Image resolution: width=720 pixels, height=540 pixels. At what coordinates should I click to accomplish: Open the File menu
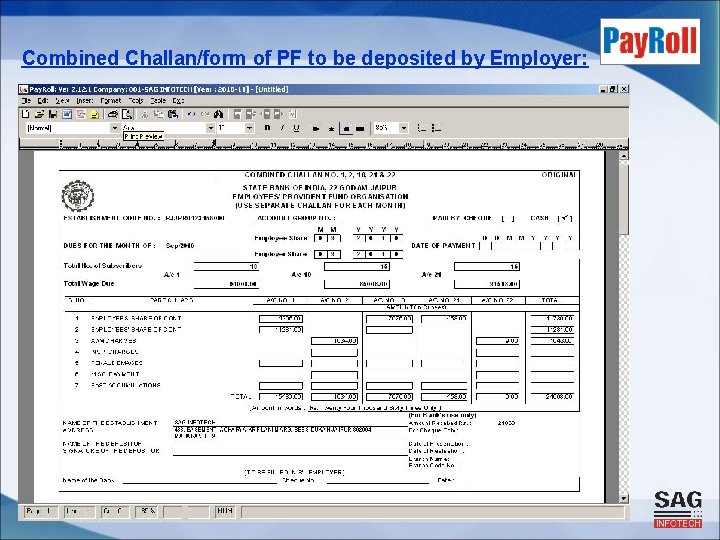point(26,101)
